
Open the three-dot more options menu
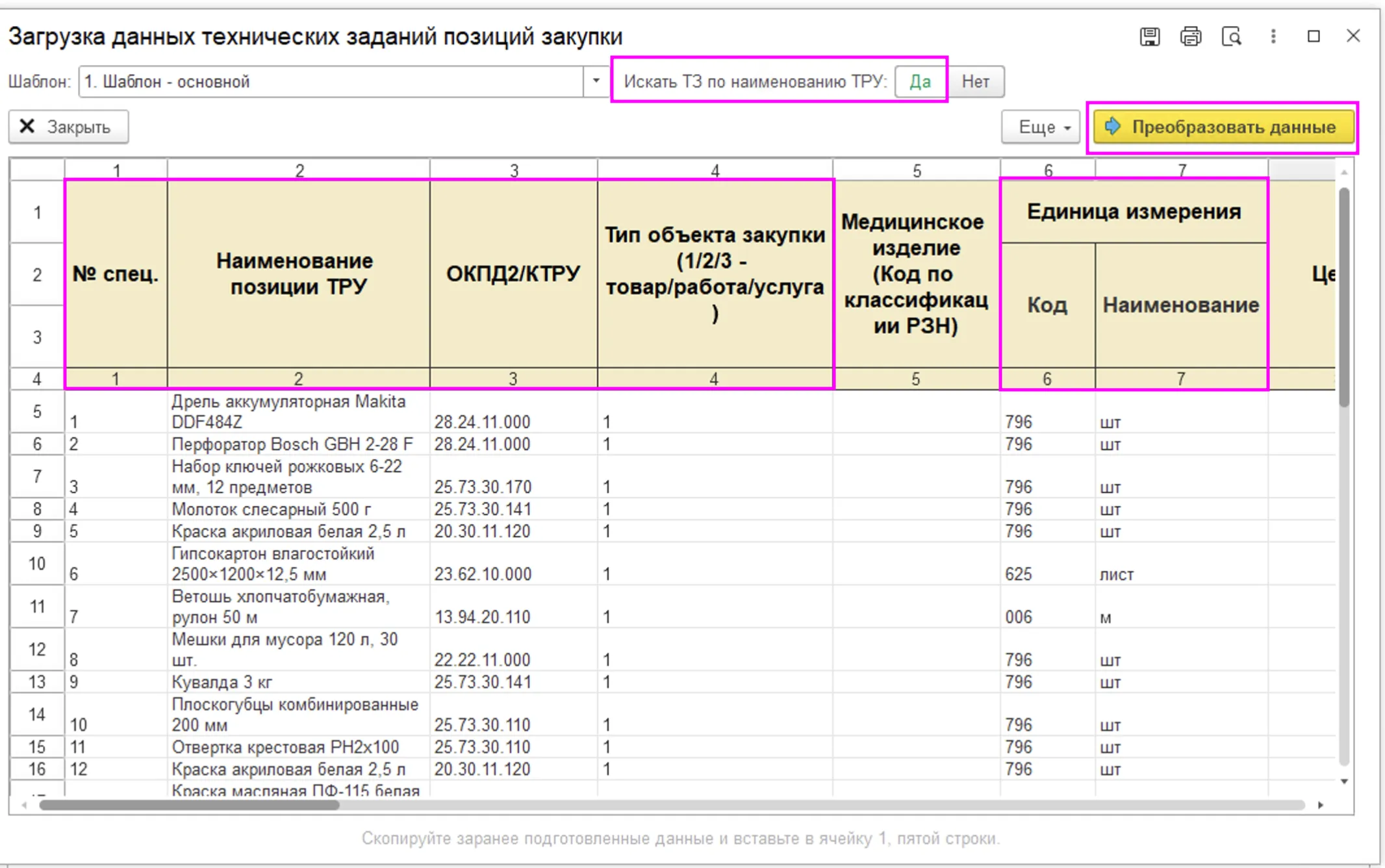click(x=1273, y=36)
